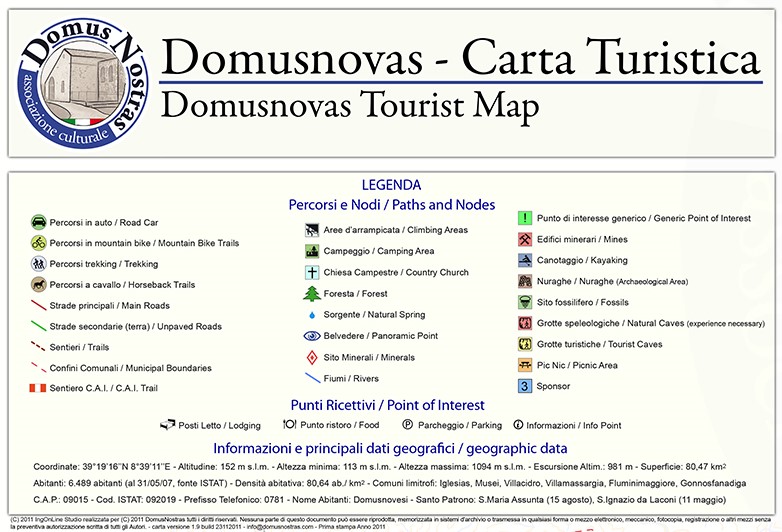Click the Nuraghe archaeological area icon
The width and height of the screenshot is (782, 532).
point(525,281)
